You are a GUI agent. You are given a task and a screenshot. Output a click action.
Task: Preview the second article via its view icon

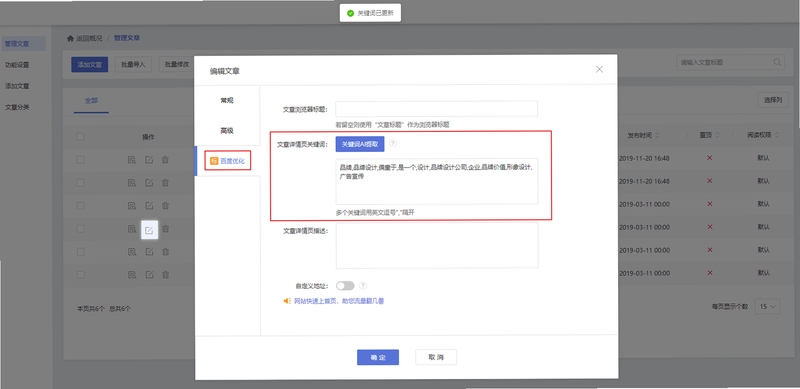[x=132, y=182]
